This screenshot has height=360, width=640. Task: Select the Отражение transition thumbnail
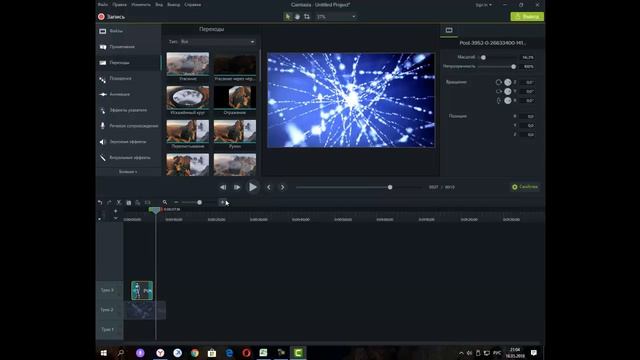pos(235,97)
